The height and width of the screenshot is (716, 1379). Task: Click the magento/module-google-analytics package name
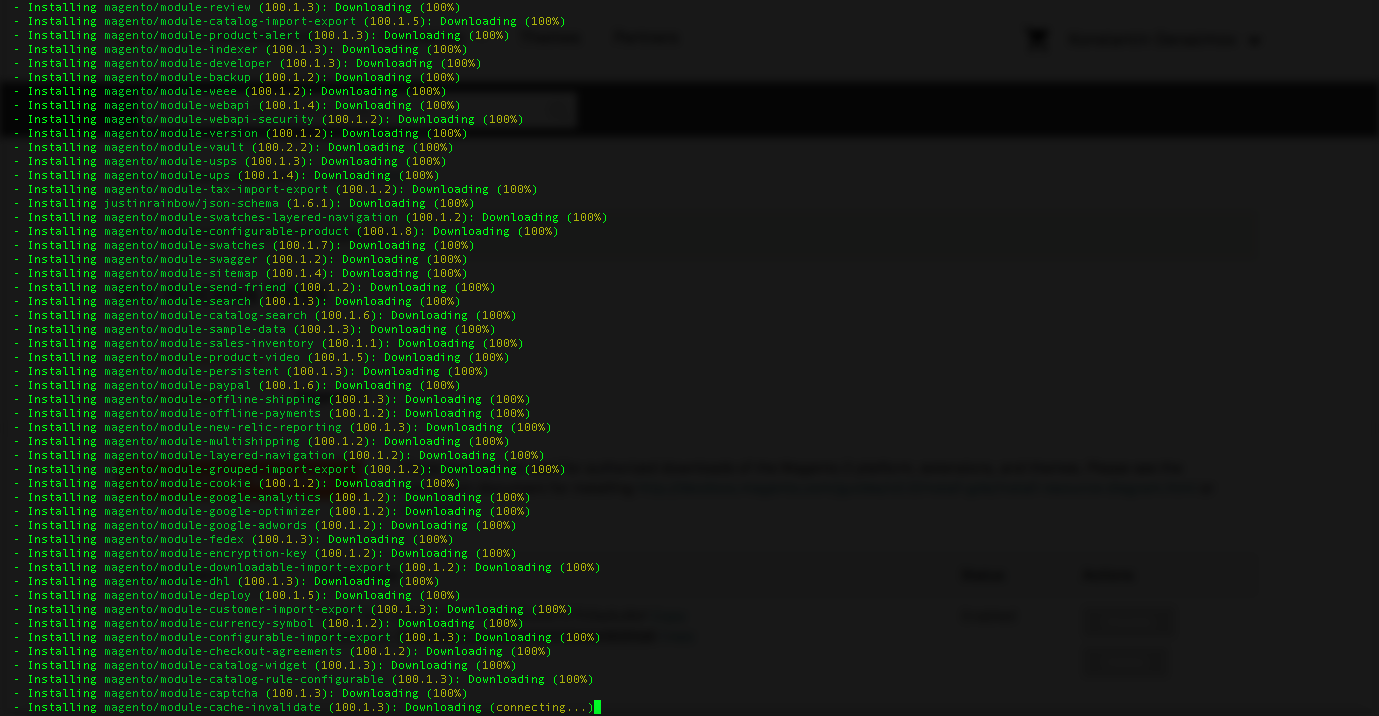pos(212,497)
